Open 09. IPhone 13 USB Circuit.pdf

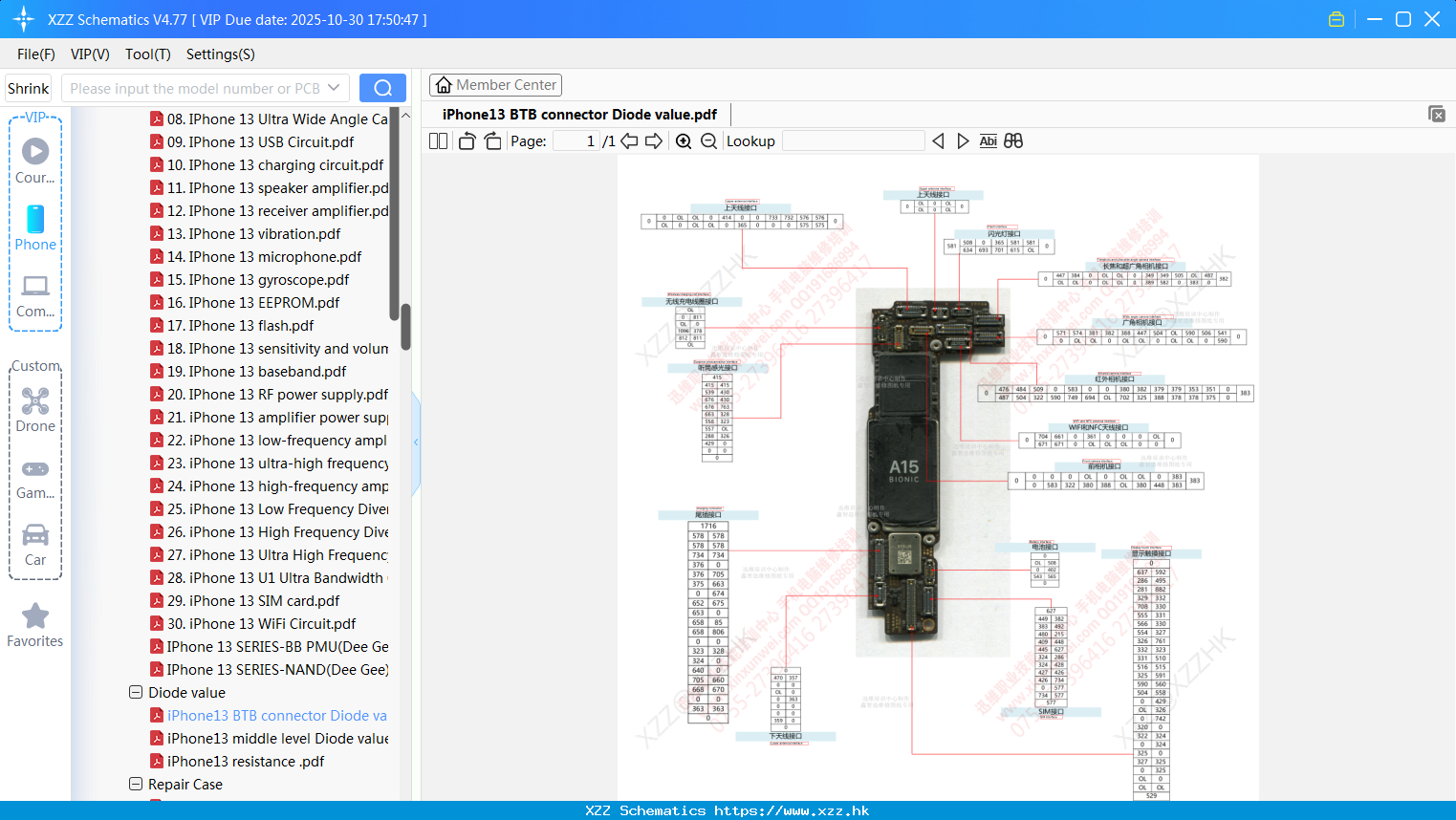point(252,142)
